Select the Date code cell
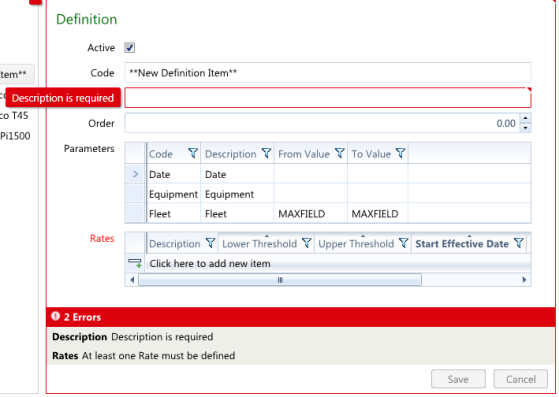Viewport: 559px width, 397px height. [x=174, y=174]
